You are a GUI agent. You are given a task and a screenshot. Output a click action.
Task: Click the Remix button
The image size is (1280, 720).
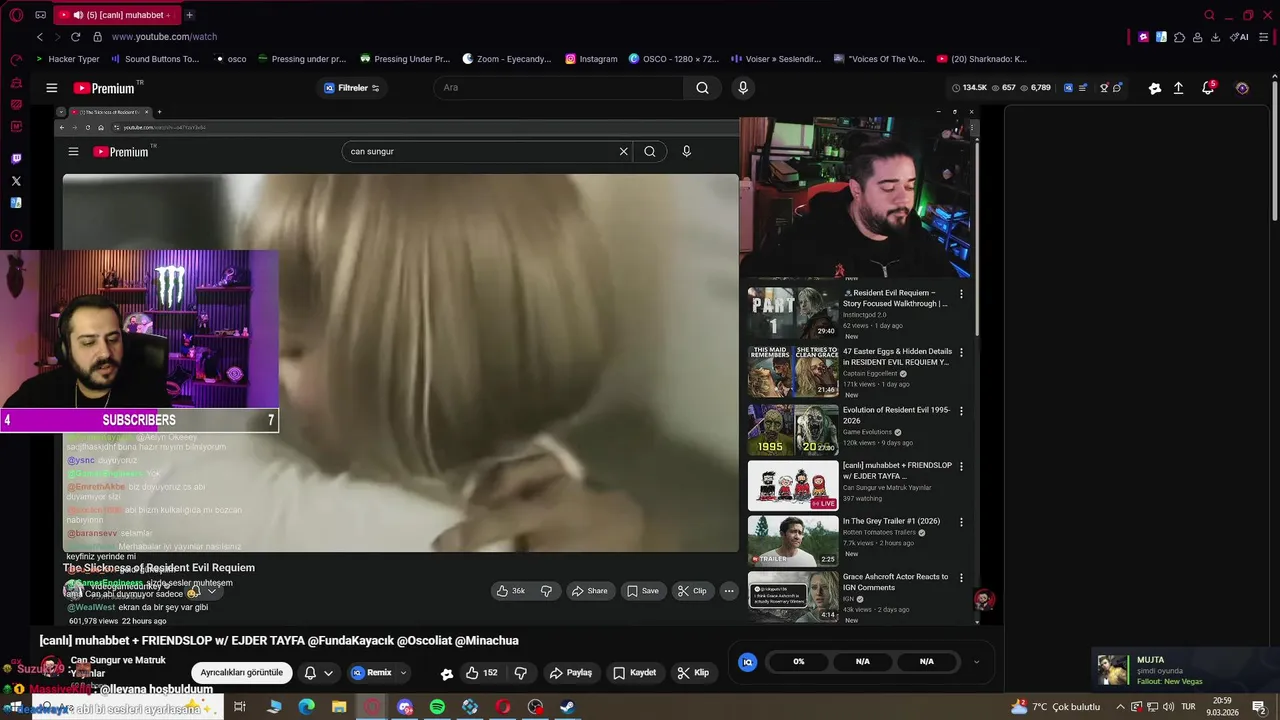pos(371,673)
